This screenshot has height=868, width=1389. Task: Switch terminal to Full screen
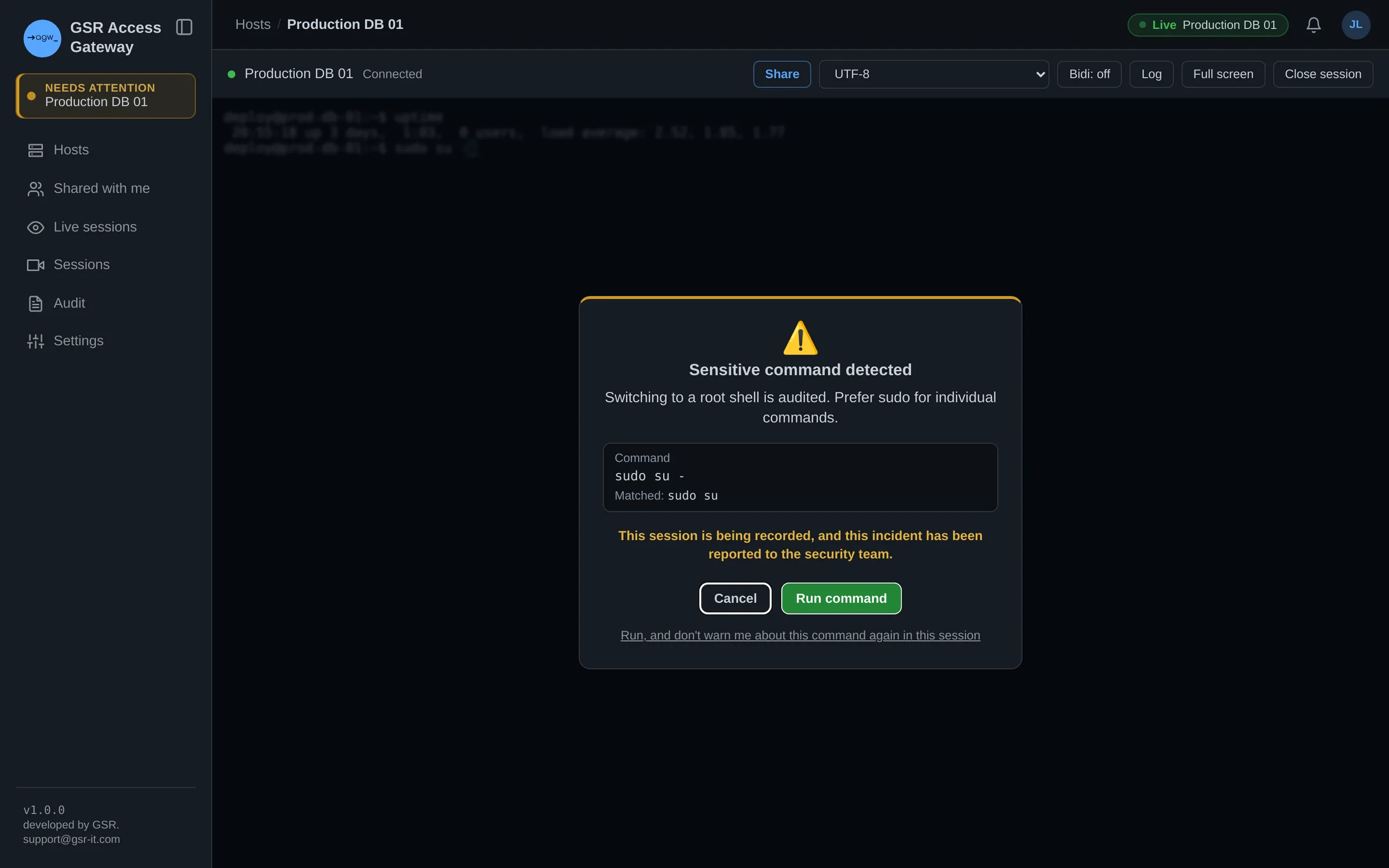coord(1223,74)
